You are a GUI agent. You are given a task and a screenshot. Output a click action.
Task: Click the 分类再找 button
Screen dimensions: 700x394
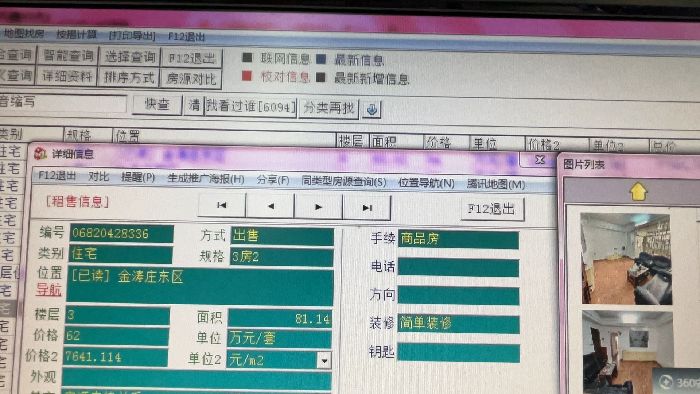(329, 108)
